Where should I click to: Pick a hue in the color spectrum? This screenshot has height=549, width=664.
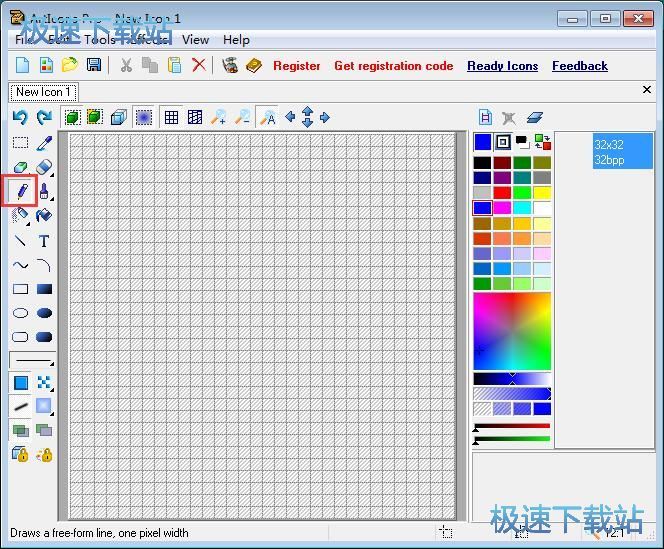pos(512,331)
